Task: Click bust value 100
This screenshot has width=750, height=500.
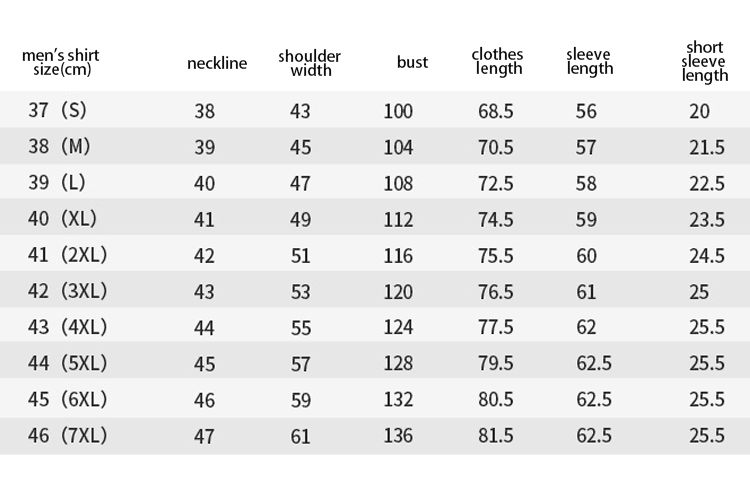Action: pos(398,111)
